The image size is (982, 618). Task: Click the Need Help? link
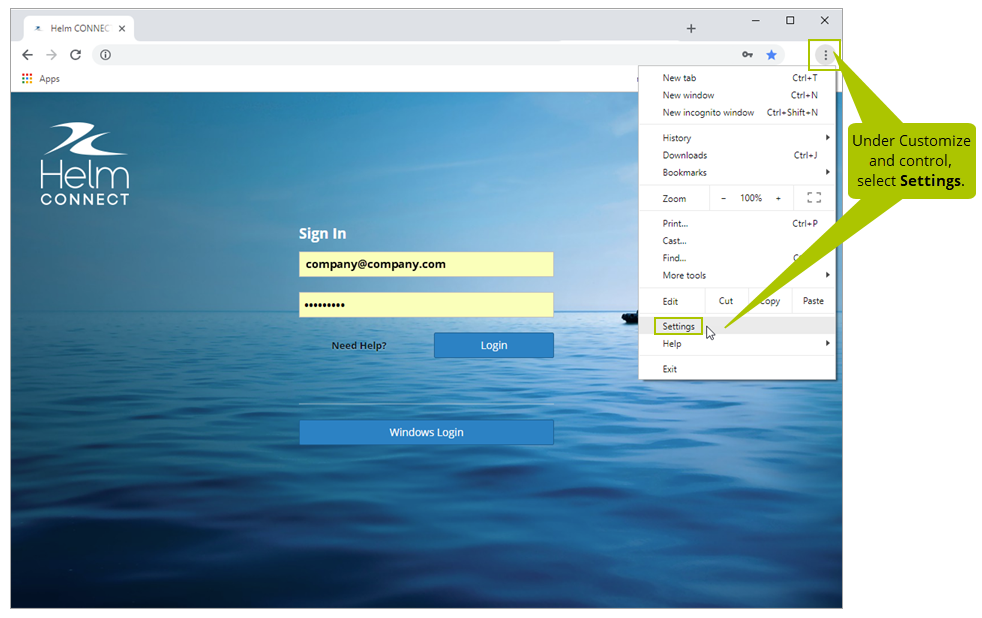click(358, 345)
